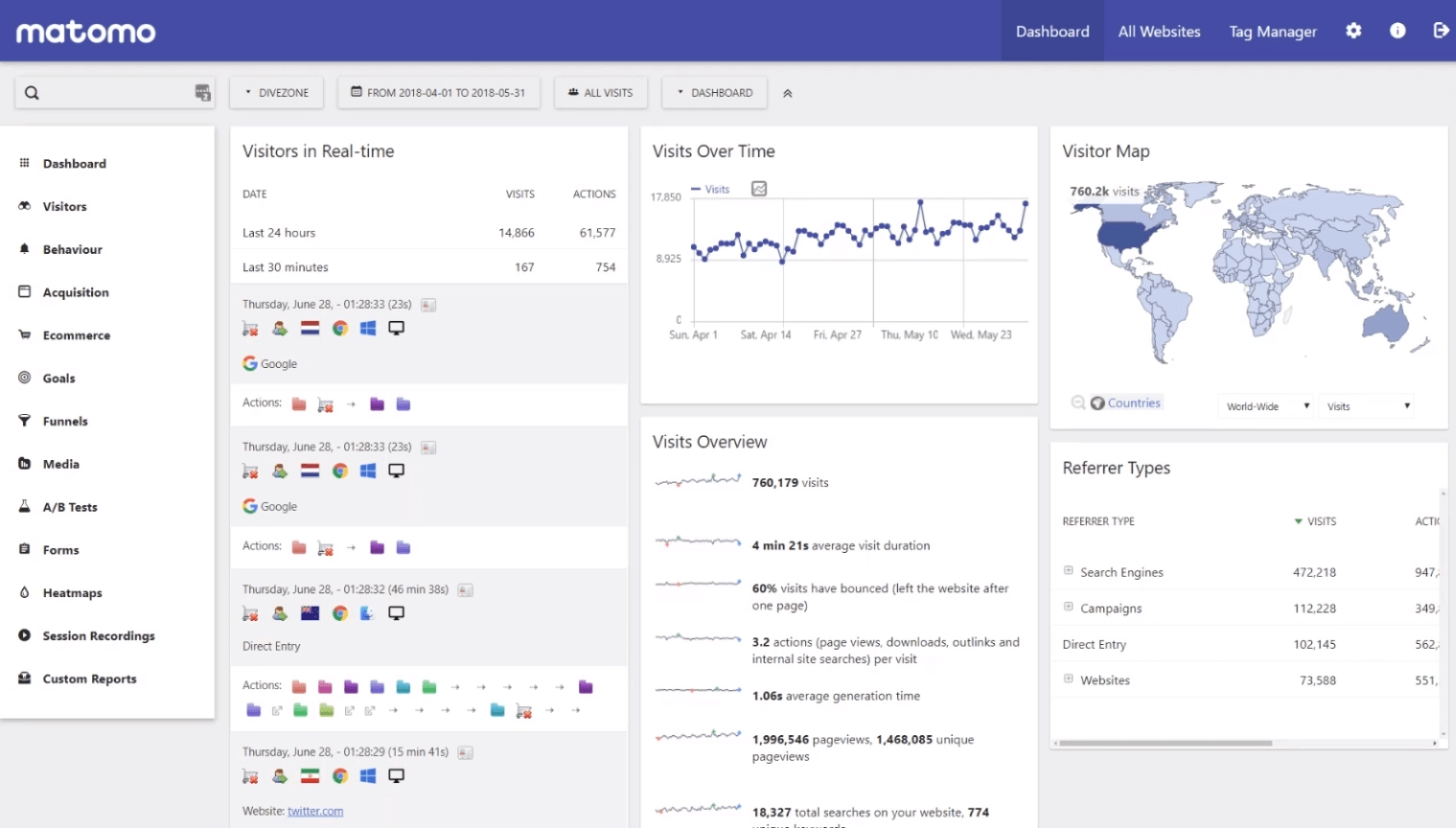
Task: Expand the Search Engines referrer row
Action: [1069, 571]
